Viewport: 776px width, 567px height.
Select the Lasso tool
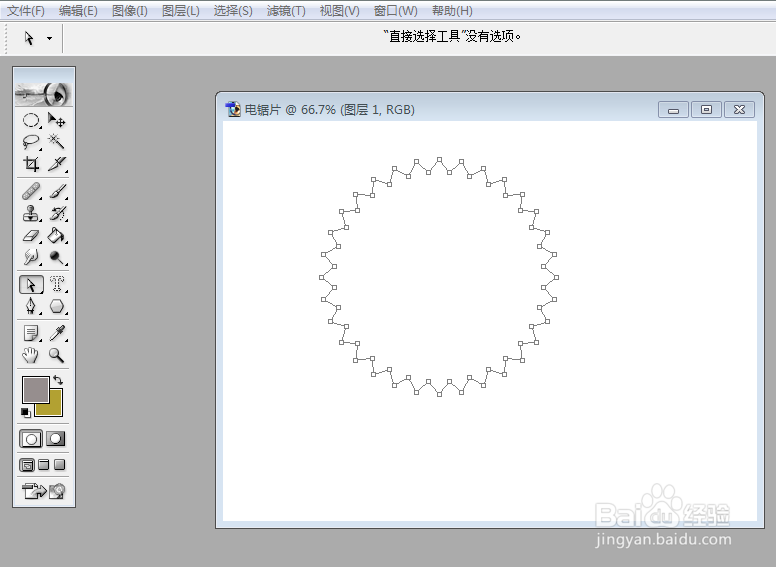31,142
